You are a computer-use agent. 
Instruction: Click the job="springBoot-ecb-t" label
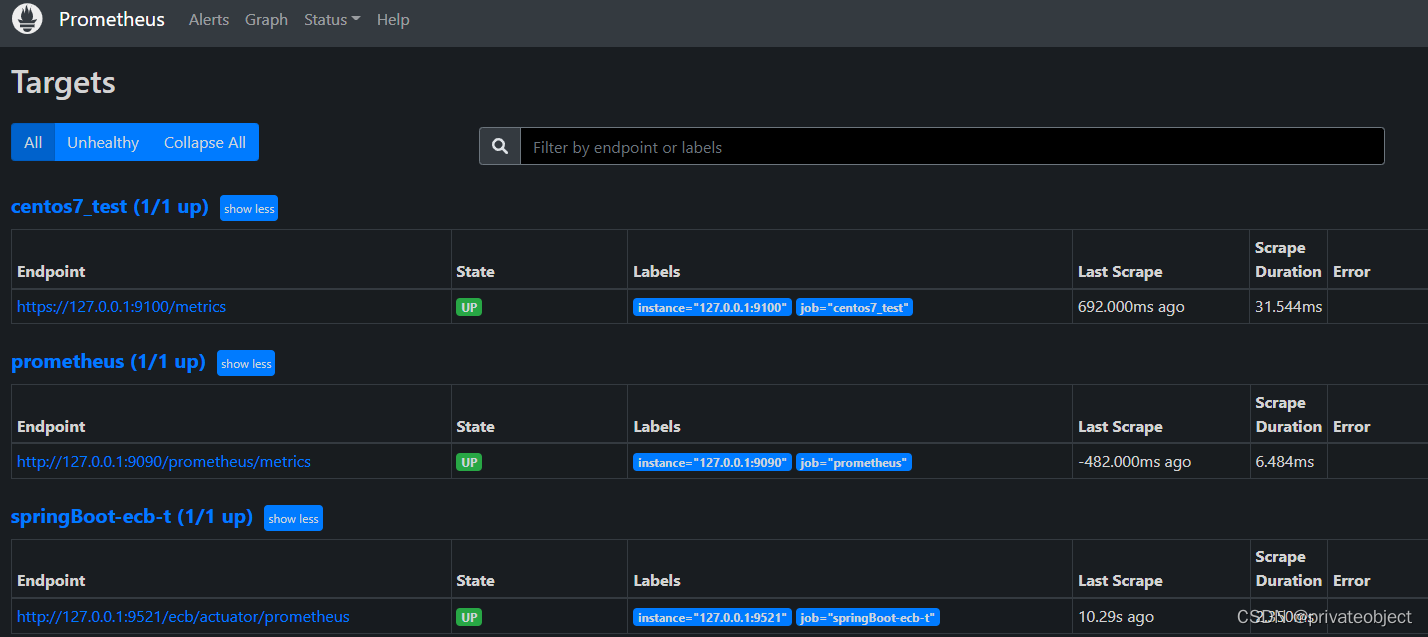click(x=869, y=617)
